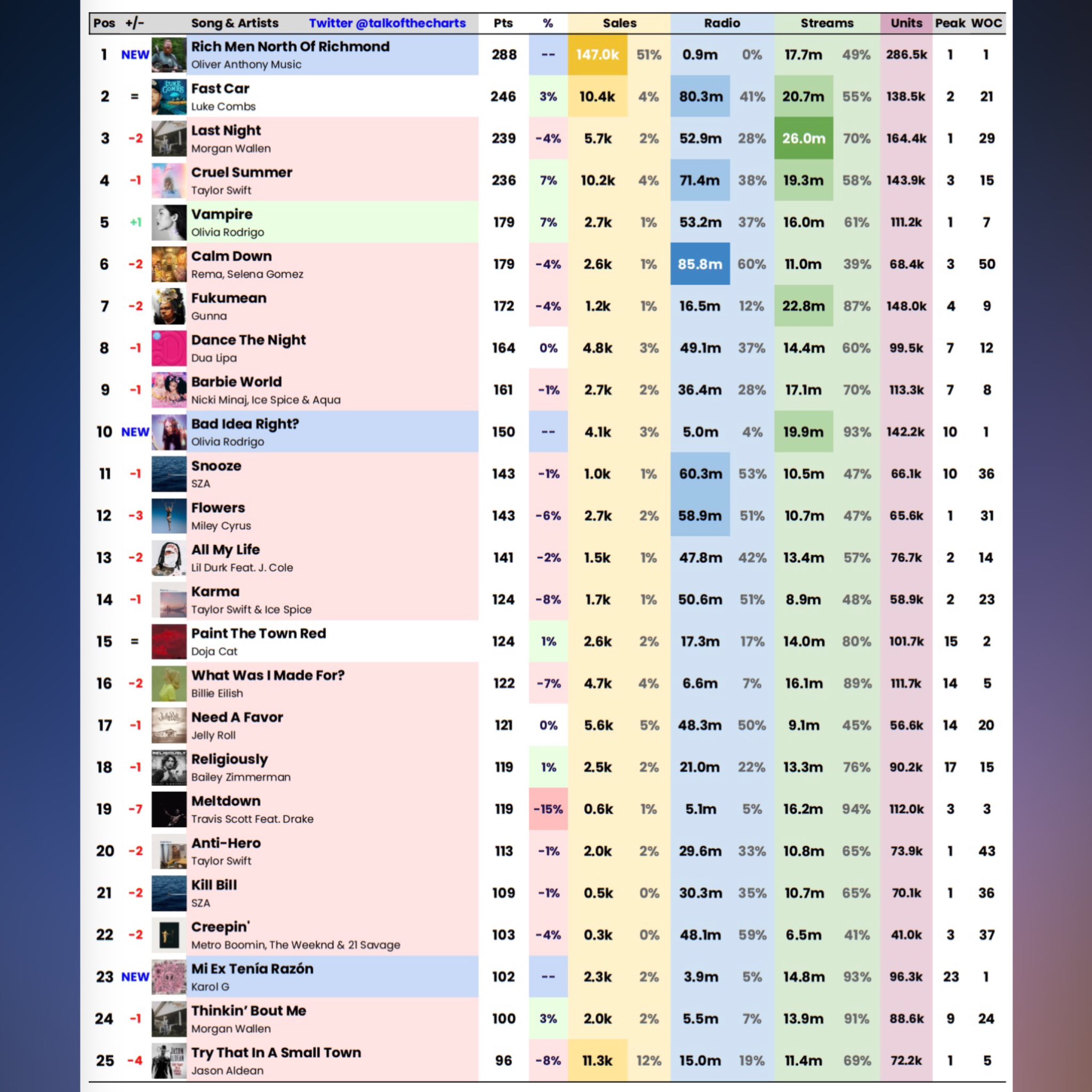Image resolution: width=1092 pixels, height=1092 pixels.
Task: Click album art thumbnail for Rich Men North Of Richmond
Action: pos(167,55)
